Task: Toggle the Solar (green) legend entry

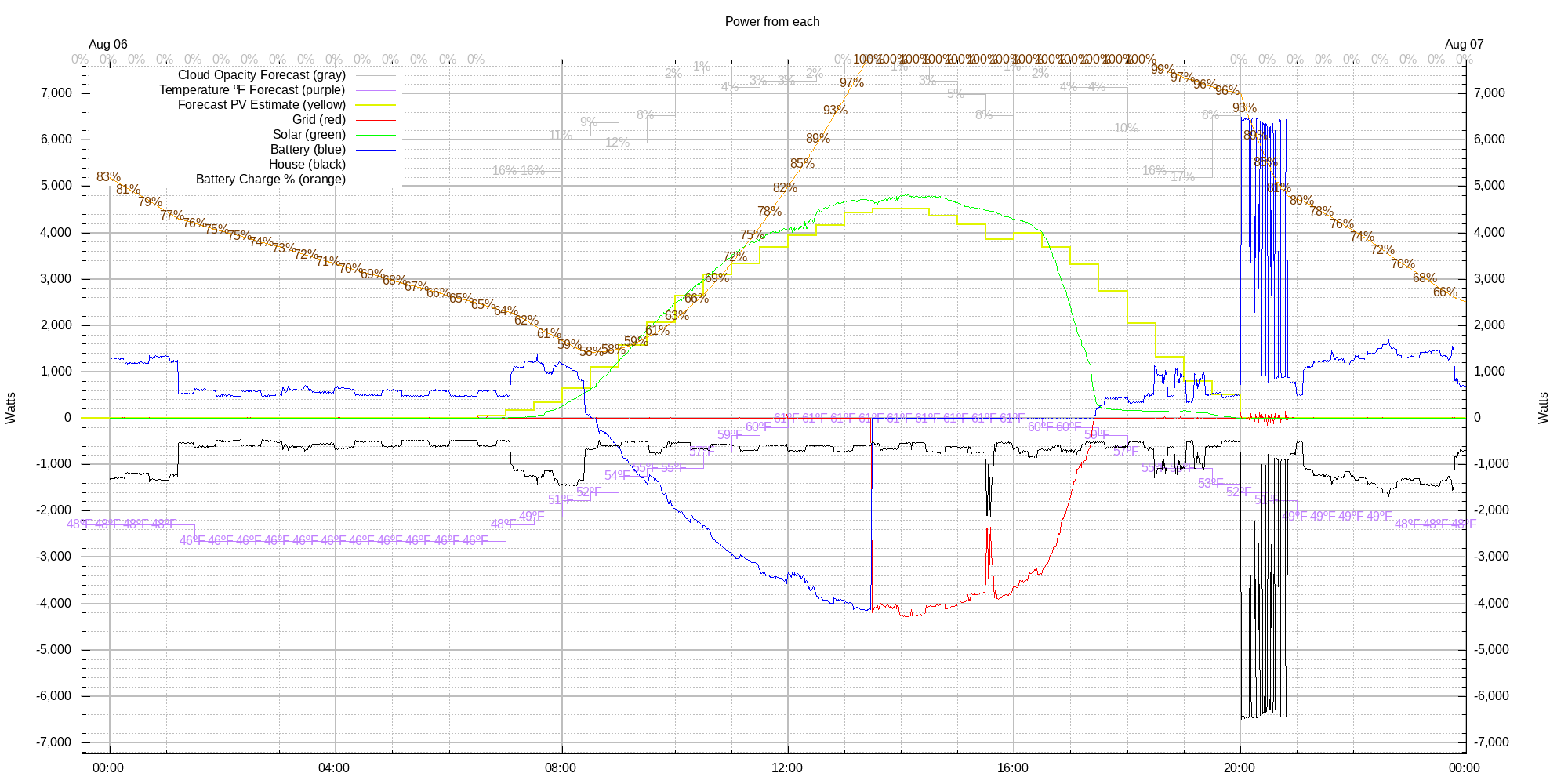Action: click(x=309, y=135)
